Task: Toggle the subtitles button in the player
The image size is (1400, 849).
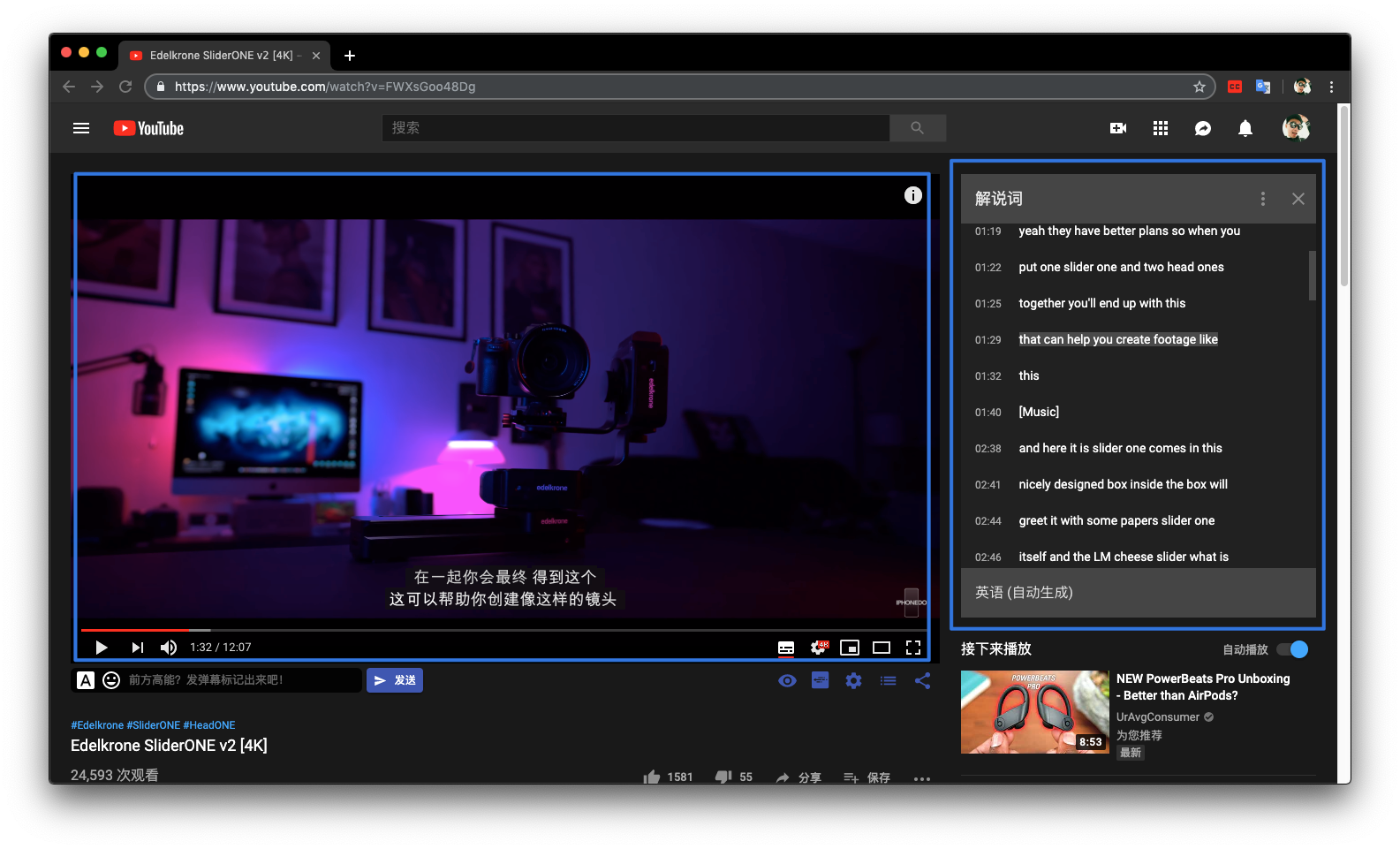Action: (786, 648)
